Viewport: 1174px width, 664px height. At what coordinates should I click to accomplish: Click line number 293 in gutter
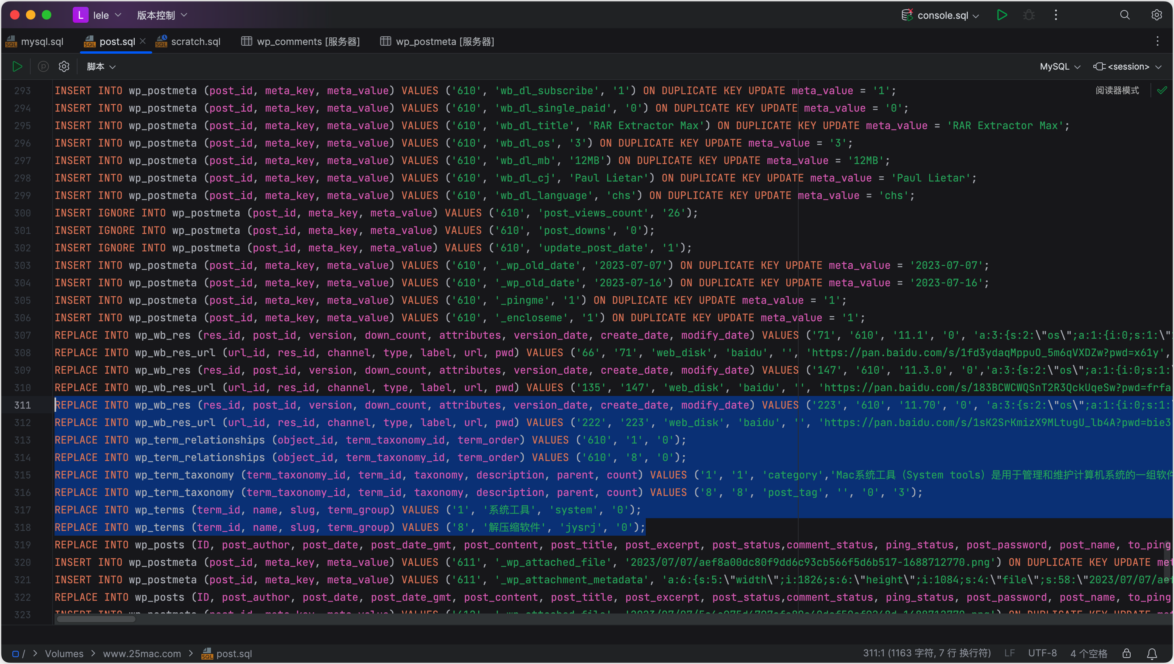22,91
